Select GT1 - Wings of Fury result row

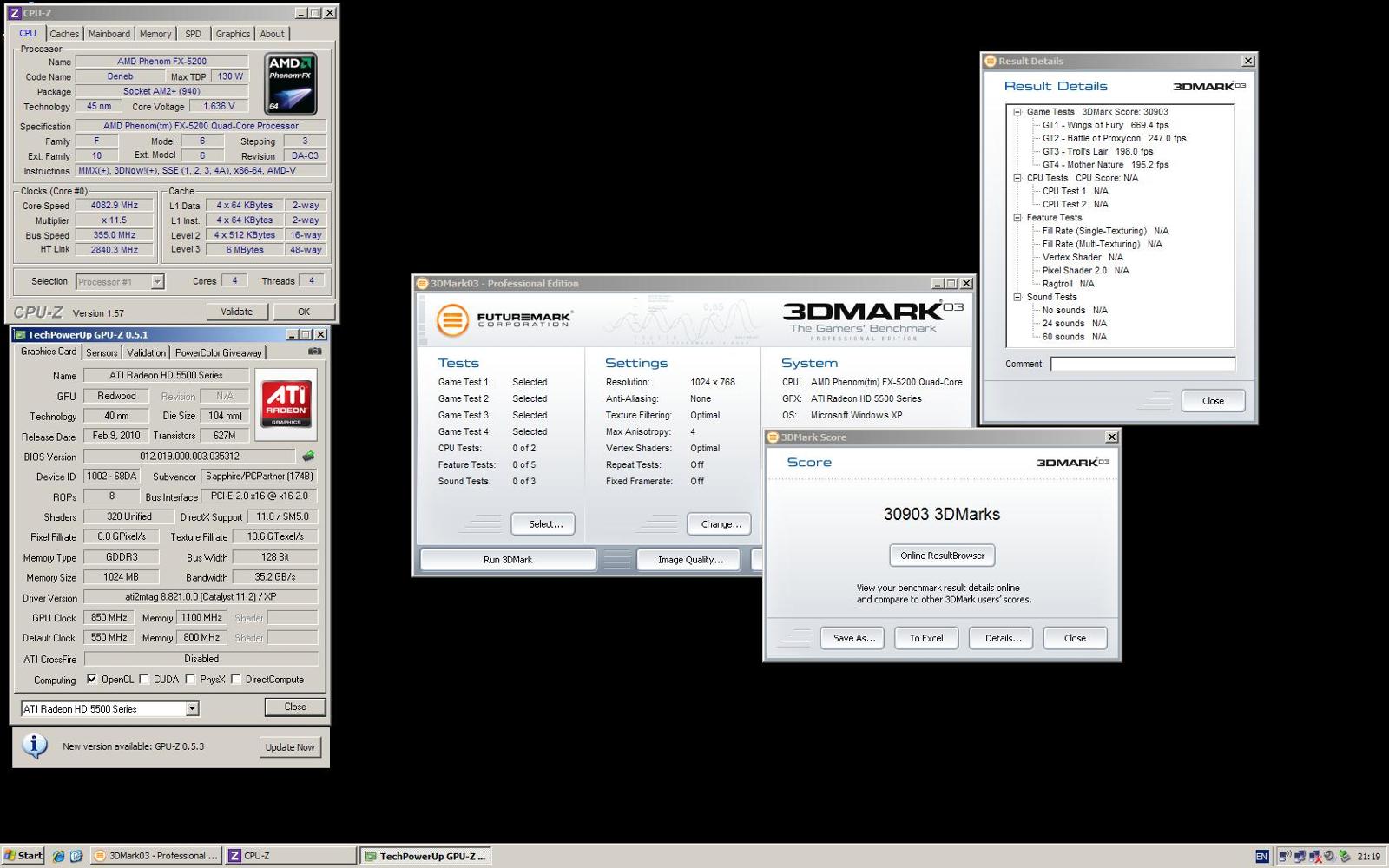[1105, 125]
